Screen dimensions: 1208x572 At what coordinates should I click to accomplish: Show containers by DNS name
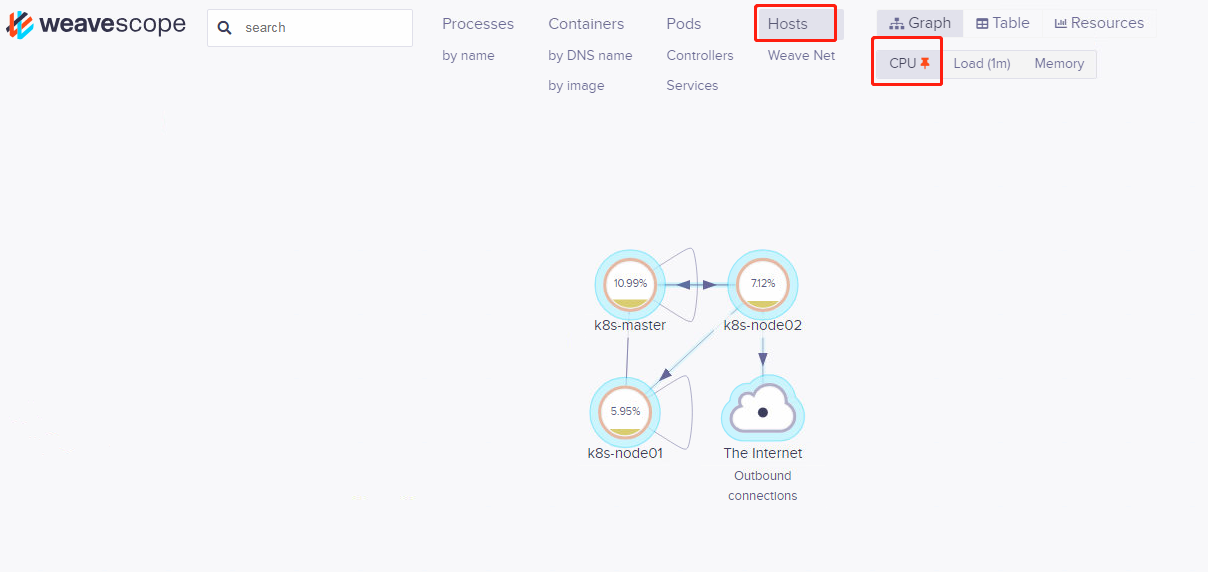click(x=590, y=56)
